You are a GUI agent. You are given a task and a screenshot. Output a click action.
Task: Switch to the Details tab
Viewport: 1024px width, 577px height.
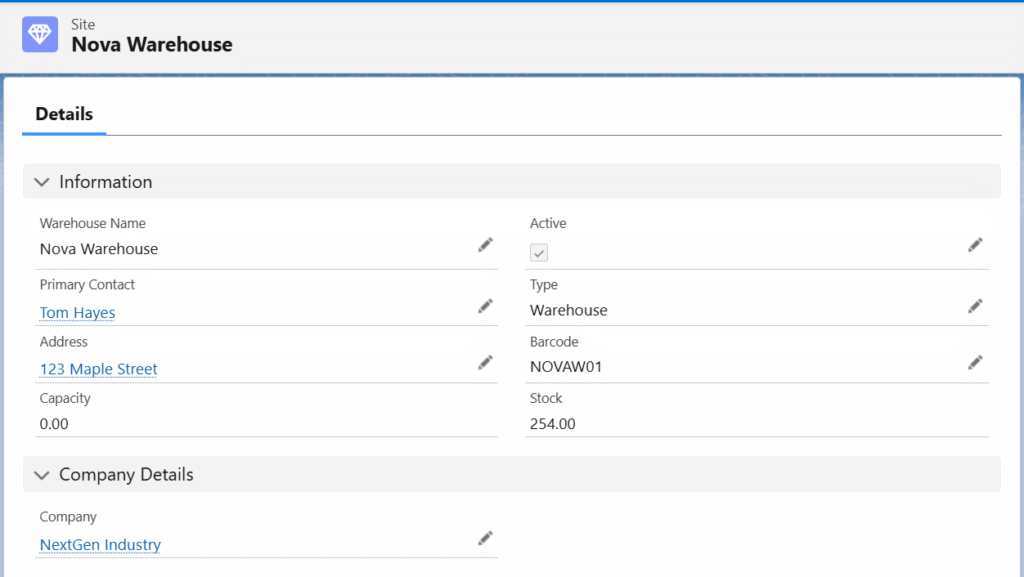[64, 114]
